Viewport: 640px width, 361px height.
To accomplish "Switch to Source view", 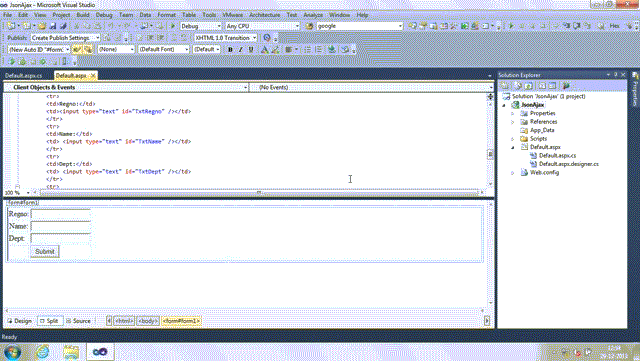I will [78, 321].
